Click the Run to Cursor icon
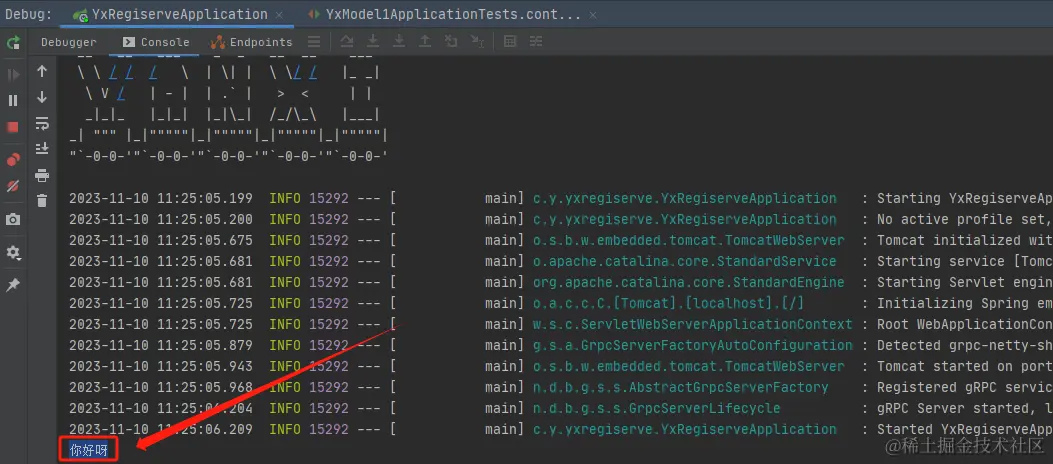Screen dimensions: 1053x464 pyautogui.click(x=477, y=42)
